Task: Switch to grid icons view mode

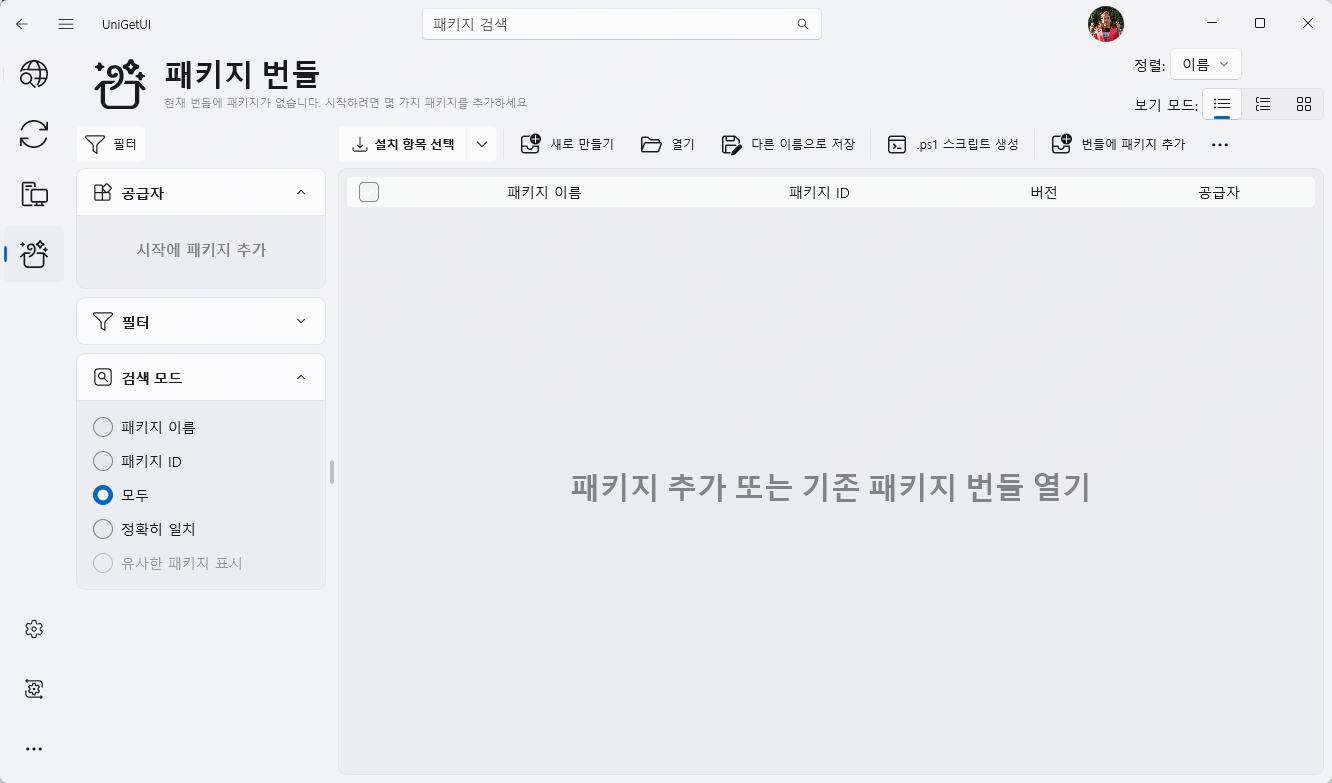Action: 1304,103
